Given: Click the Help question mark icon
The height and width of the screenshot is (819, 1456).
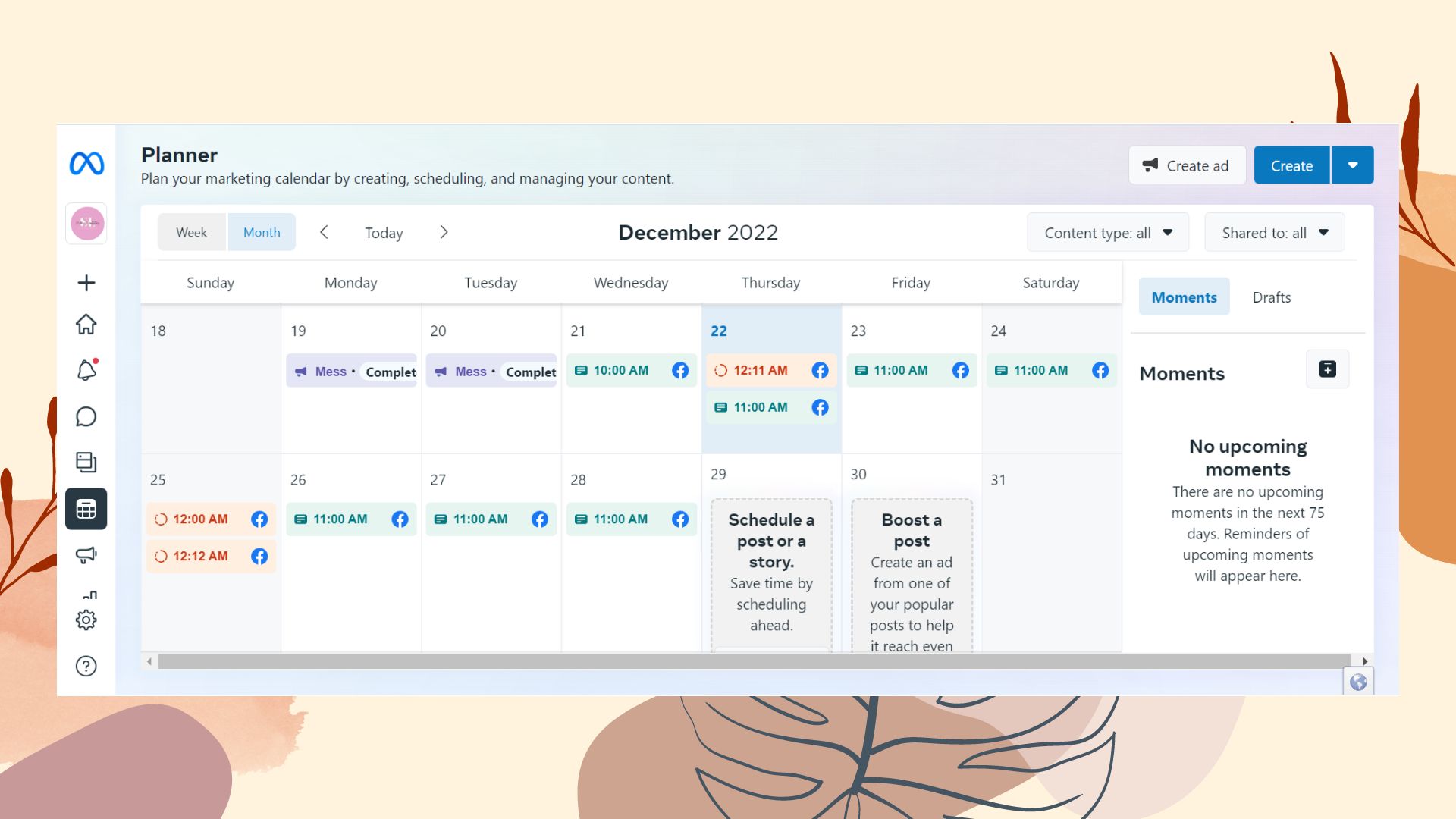Looking at the screenshot, I should click(86, 666).
